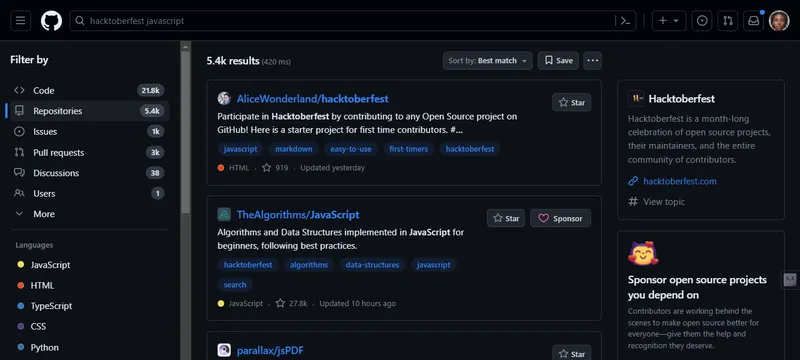This screenshot has width=800, height=360.
Task: Sponsor the TheAlgorithms/JavaScript repository
Action: click(560, 218)
